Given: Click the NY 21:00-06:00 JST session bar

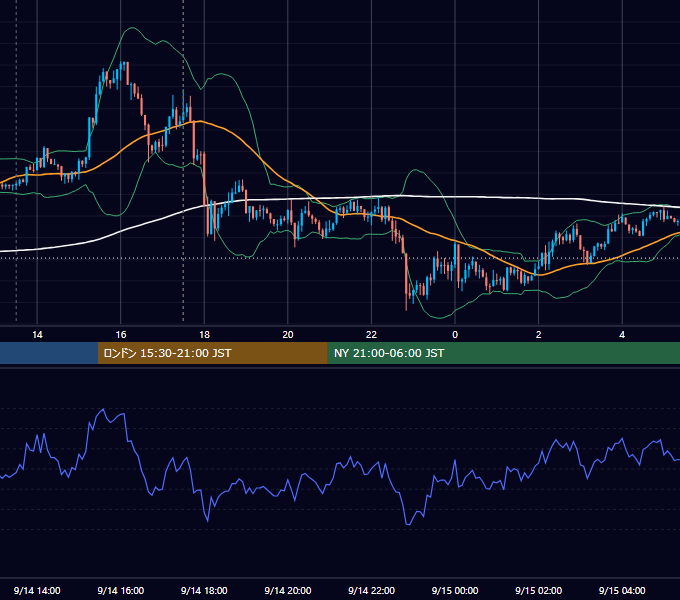Looking at the screenshot, I should pyautogui.click(x=503, y=353).
